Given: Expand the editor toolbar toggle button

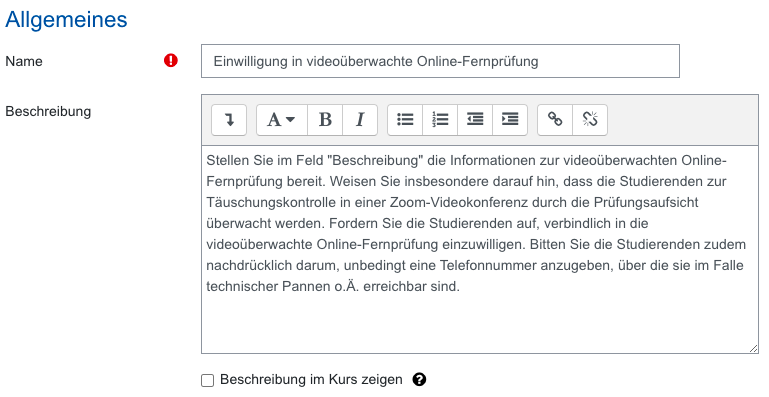Looking at the screenshot, I should [229, 120].
